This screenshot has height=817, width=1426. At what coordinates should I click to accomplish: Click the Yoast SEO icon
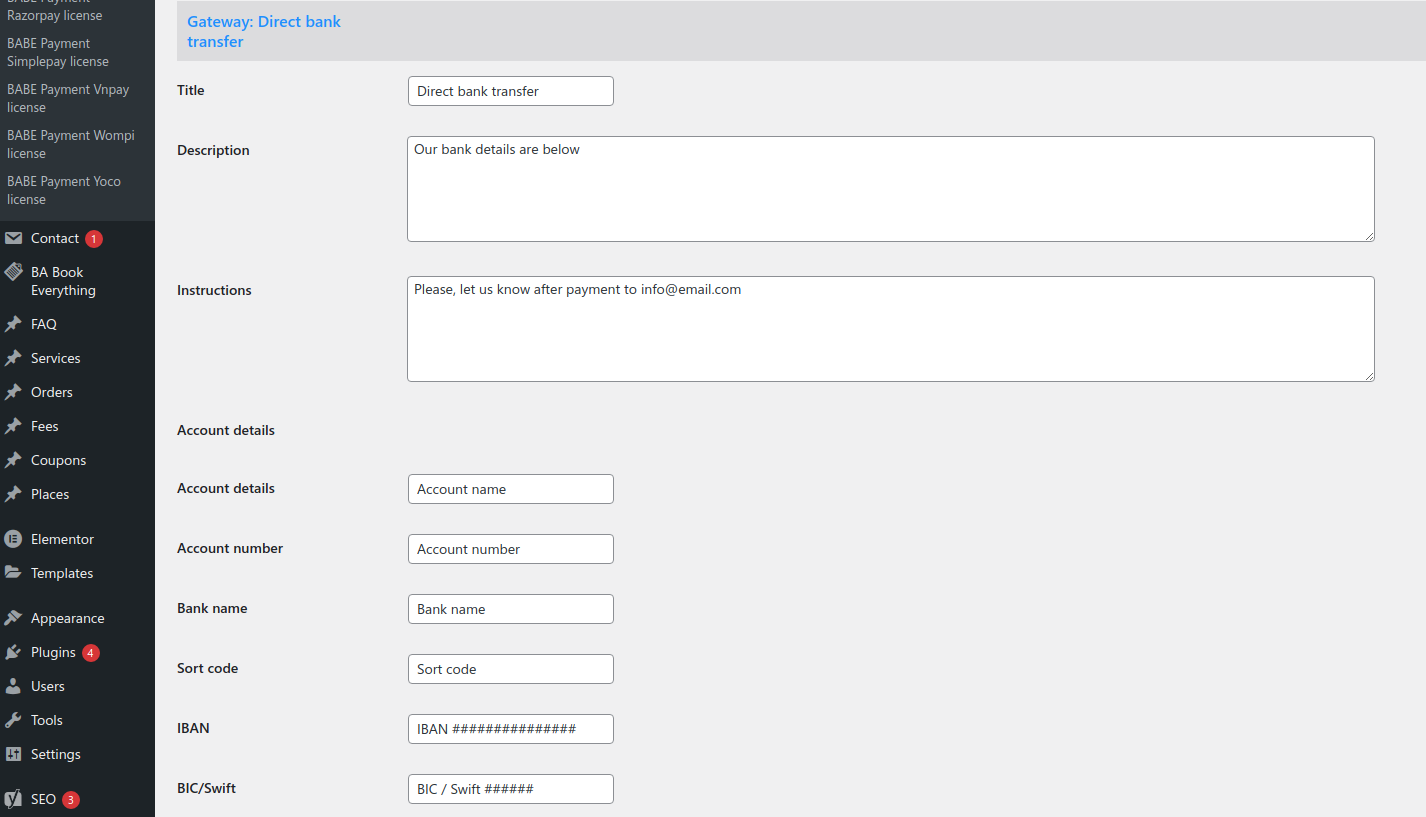pos(13,799)
